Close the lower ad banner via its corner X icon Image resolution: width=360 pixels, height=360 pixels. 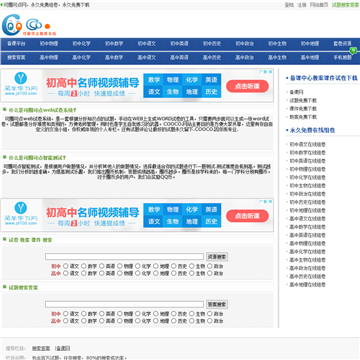coord(271,201)
